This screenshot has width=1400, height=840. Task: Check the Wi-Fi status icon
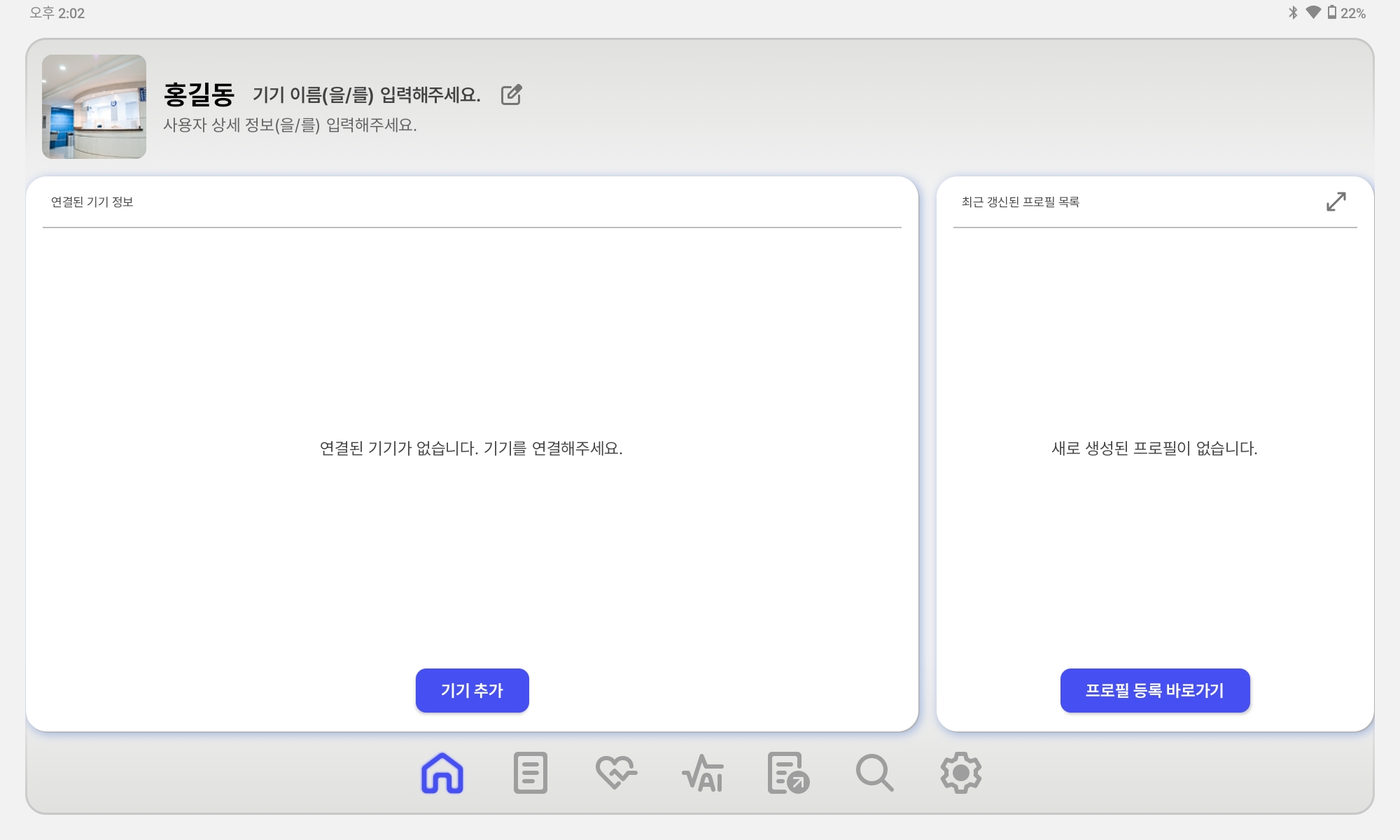[1313, 13]
